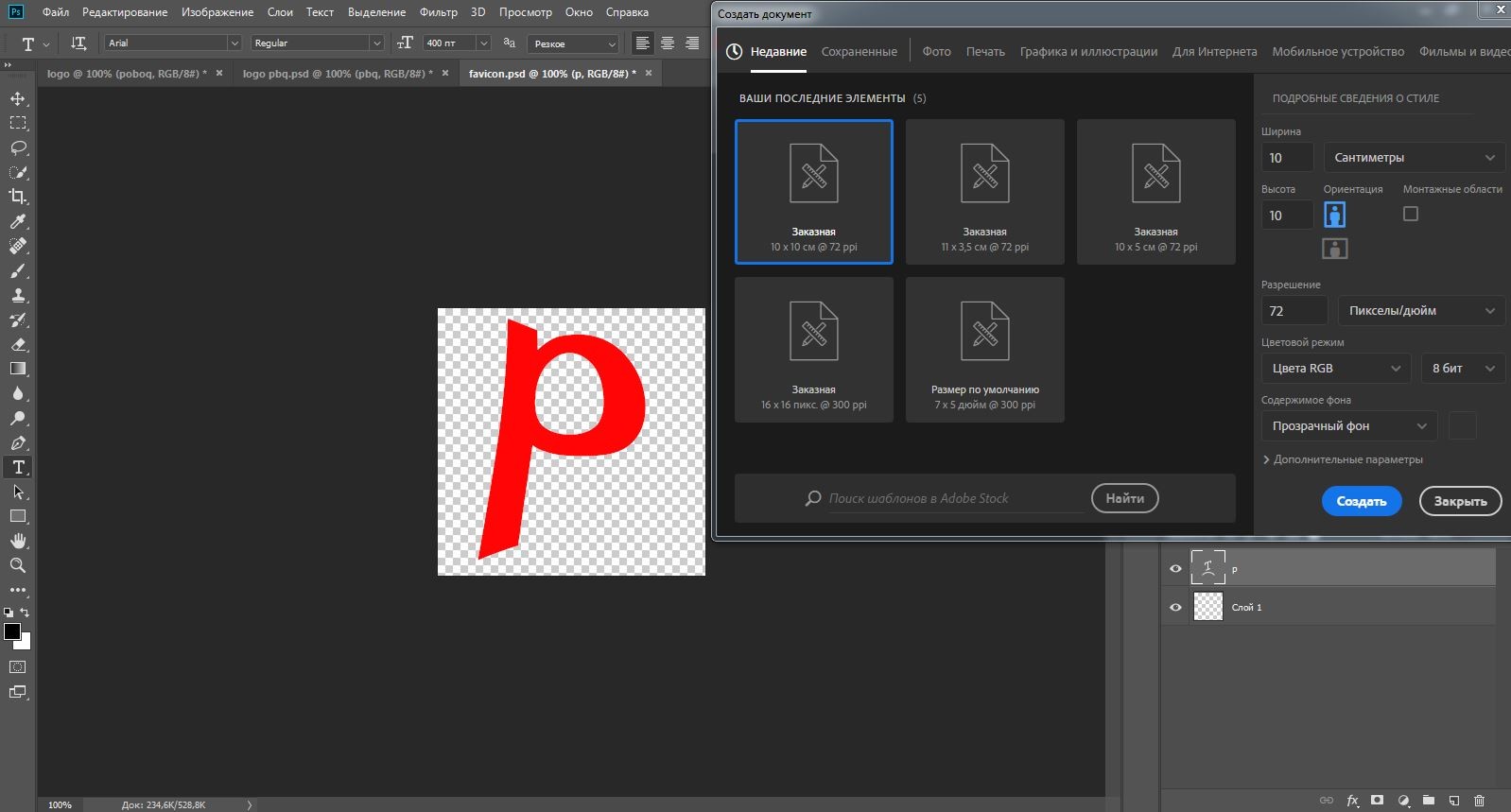Hide the 'p' text layer
Image resolution: width=1511 pixels, height=812 pixels.
tap(1175, 569)
